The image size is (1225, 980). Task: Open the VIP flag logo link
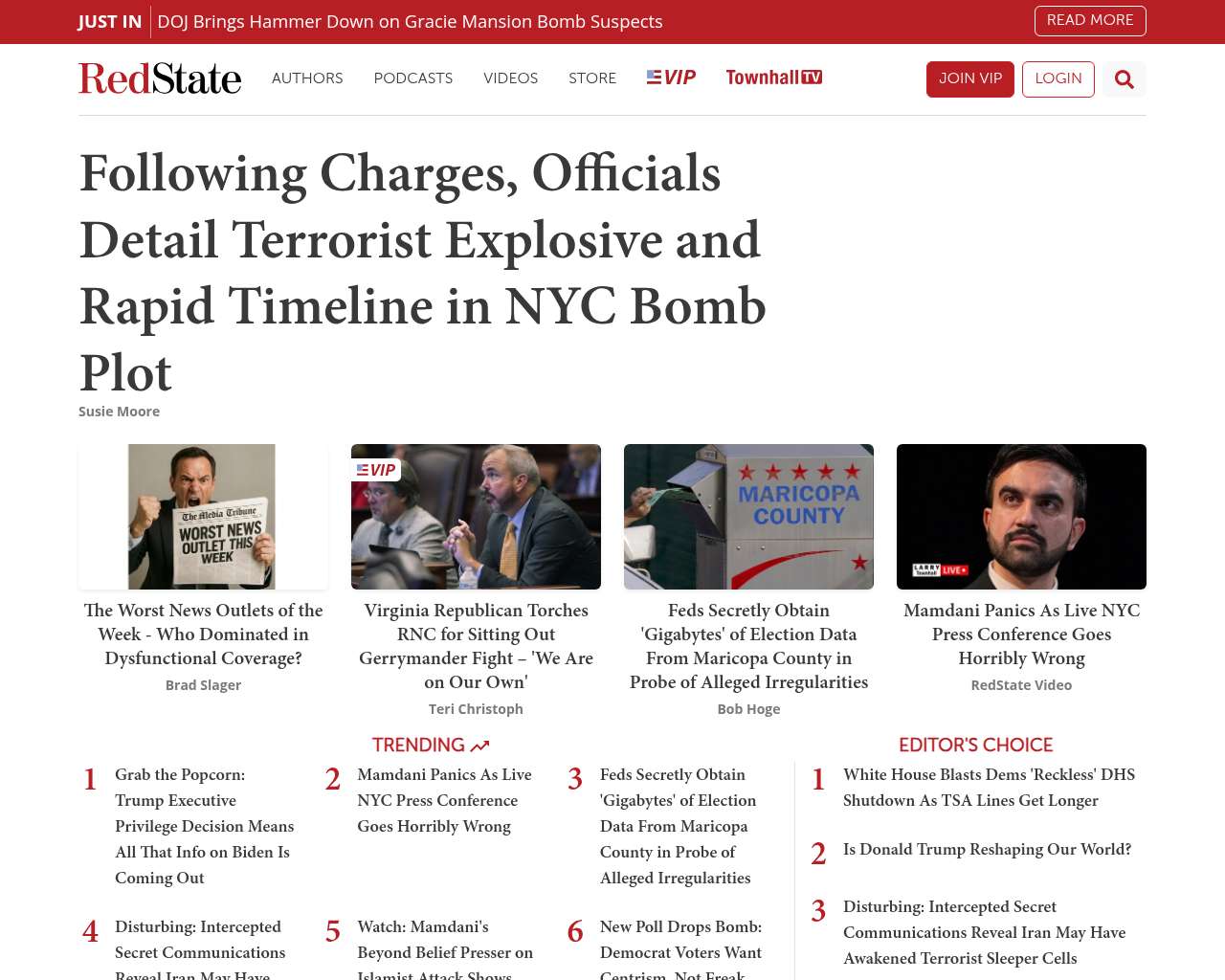coord(671,78)
